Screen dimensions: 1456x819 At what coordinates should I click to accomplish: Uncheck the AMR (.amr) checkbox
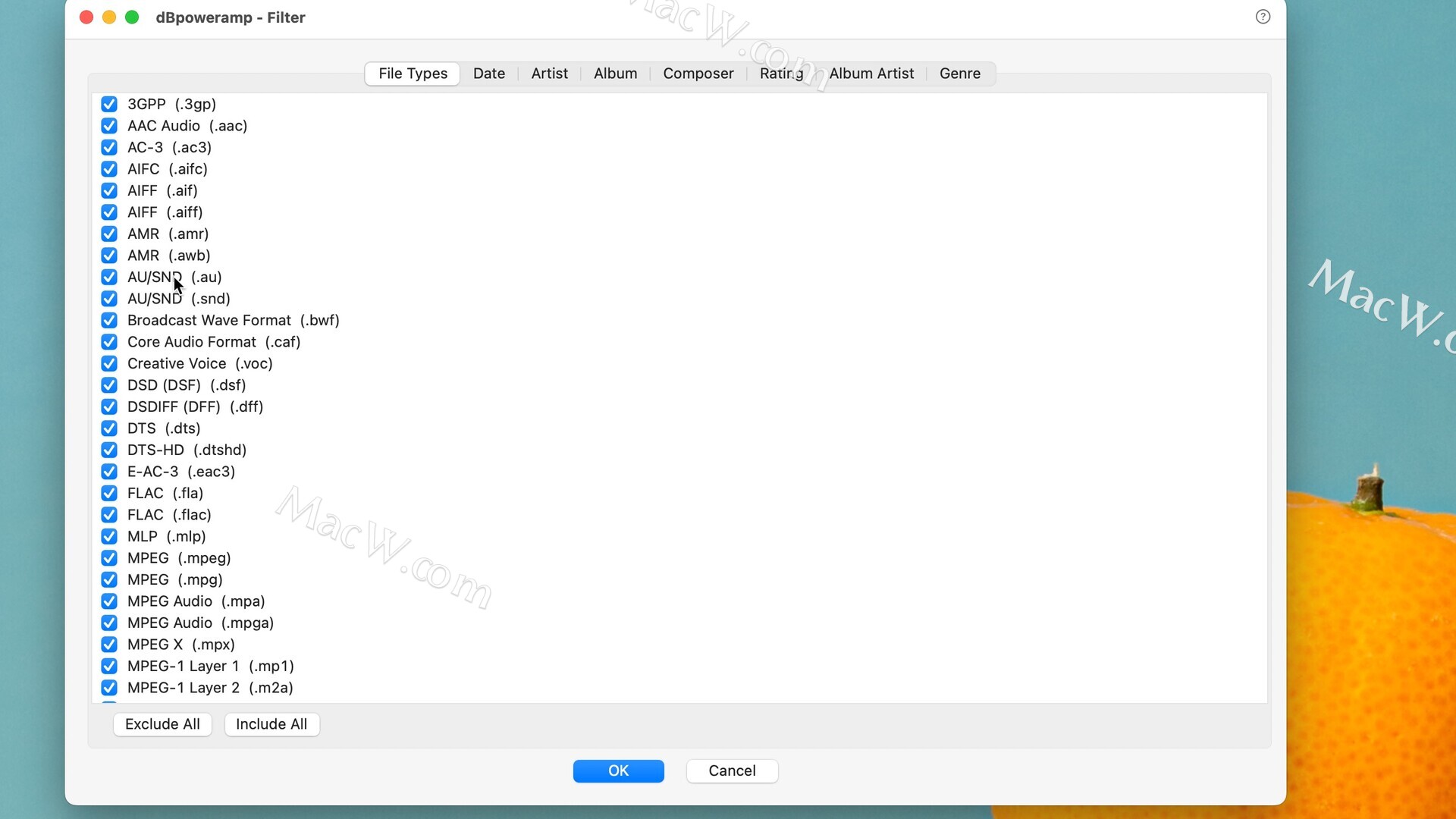click(109, 234)
